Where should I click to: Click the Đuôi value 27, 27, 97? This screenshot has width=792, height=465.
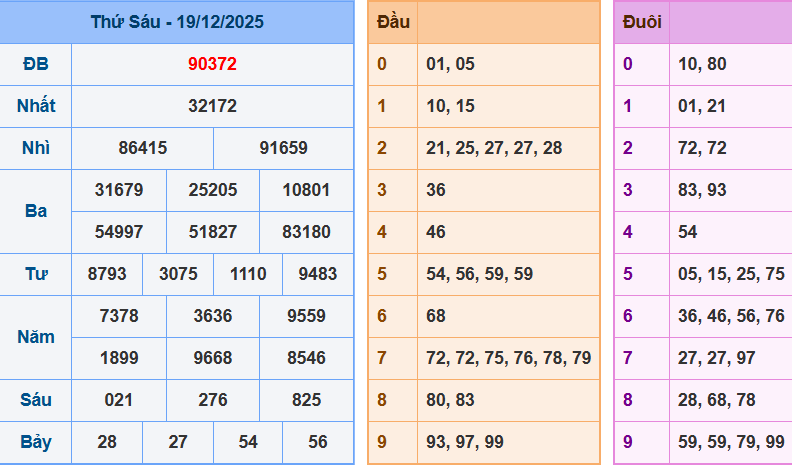click(x=717, y=358)
